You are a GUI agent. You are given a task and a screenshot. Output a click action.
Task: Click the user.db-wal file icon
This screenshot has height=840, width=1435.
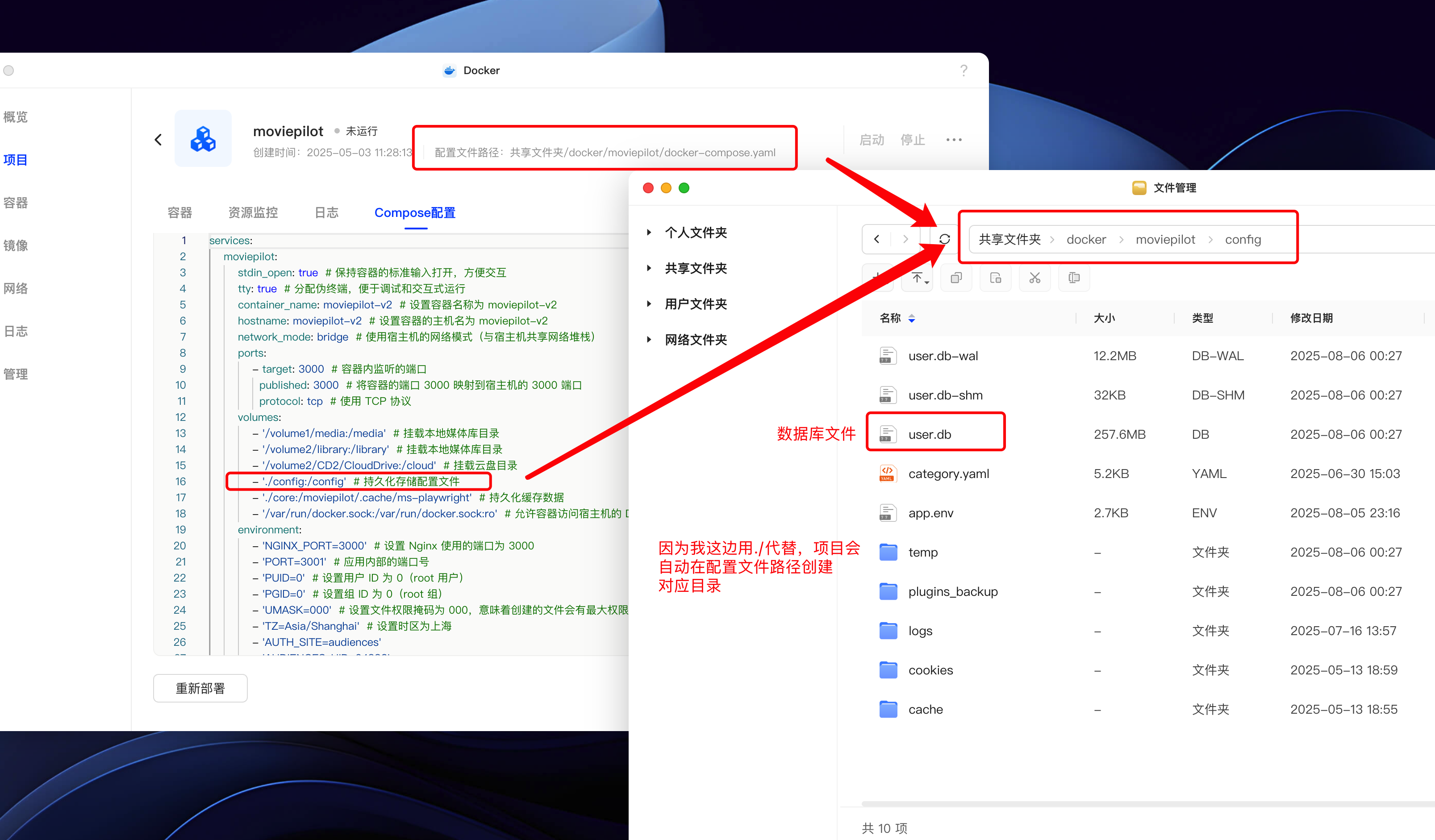pos(888,356)
